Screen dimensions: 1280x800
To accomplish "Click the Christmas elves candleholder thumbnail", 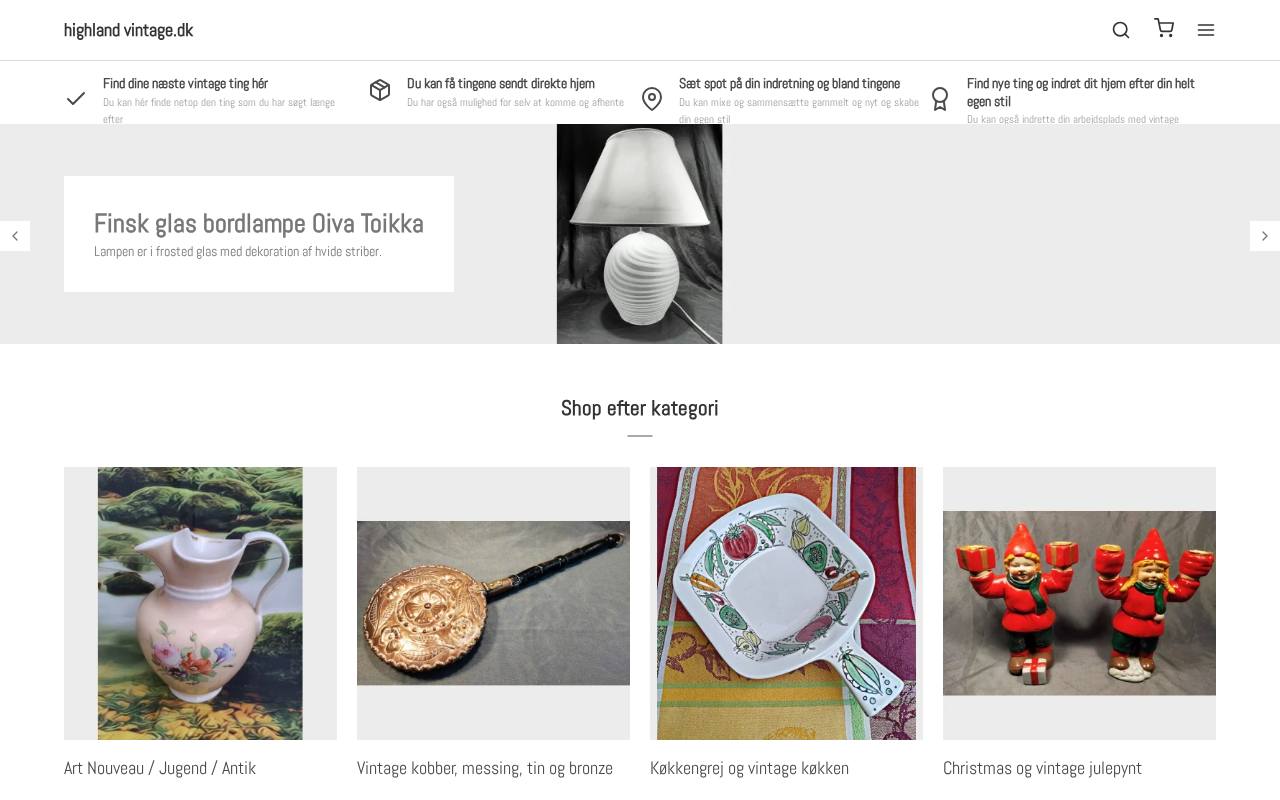I will click(x=1079, y=603).
